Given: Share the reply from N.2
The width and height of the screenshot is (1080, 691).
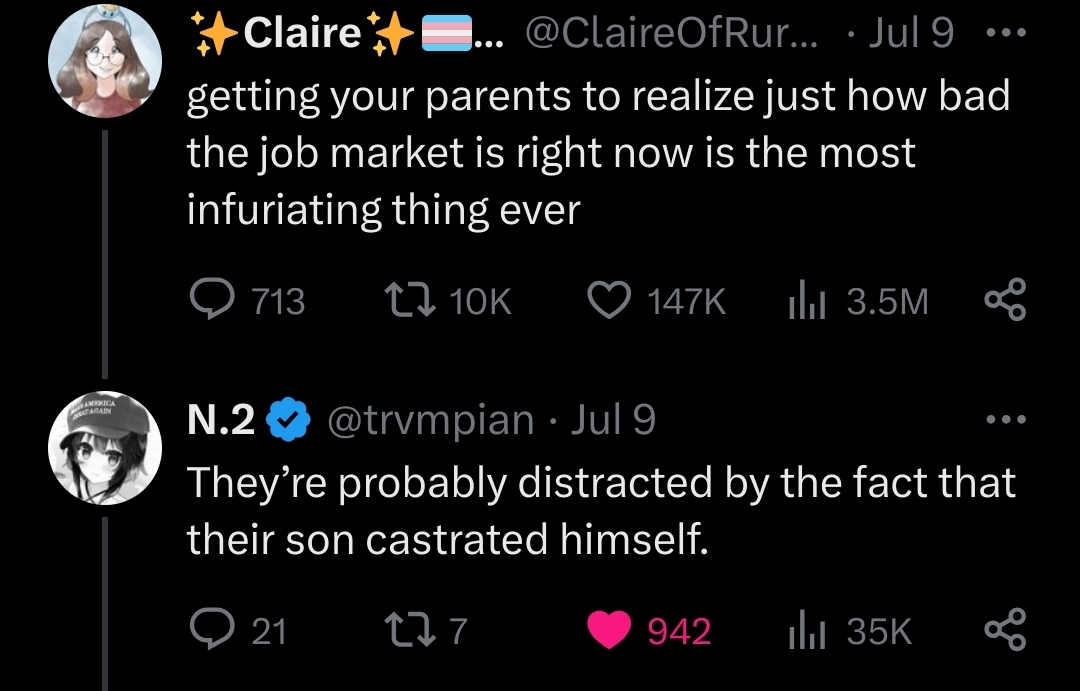Looking at the screenshot, I should [x=1005, y=630].
